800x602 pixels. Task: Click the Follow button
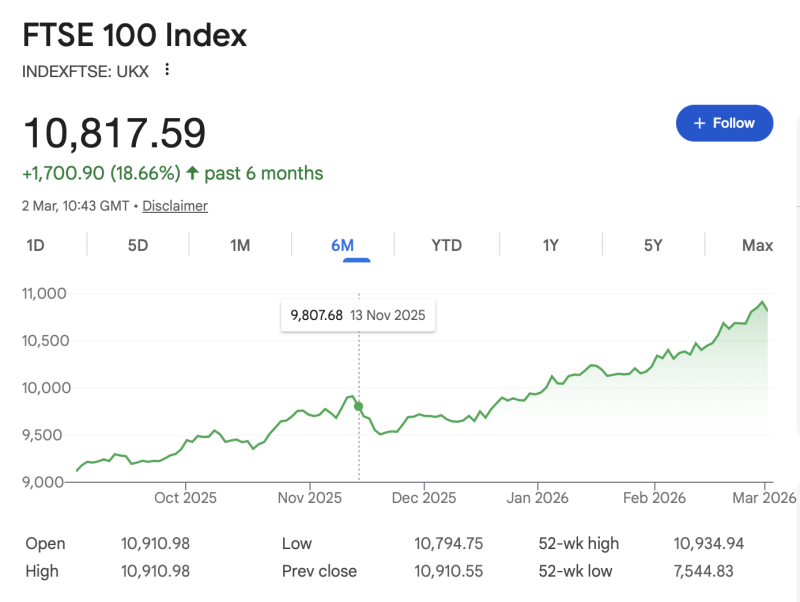click(x=724, y=123)
